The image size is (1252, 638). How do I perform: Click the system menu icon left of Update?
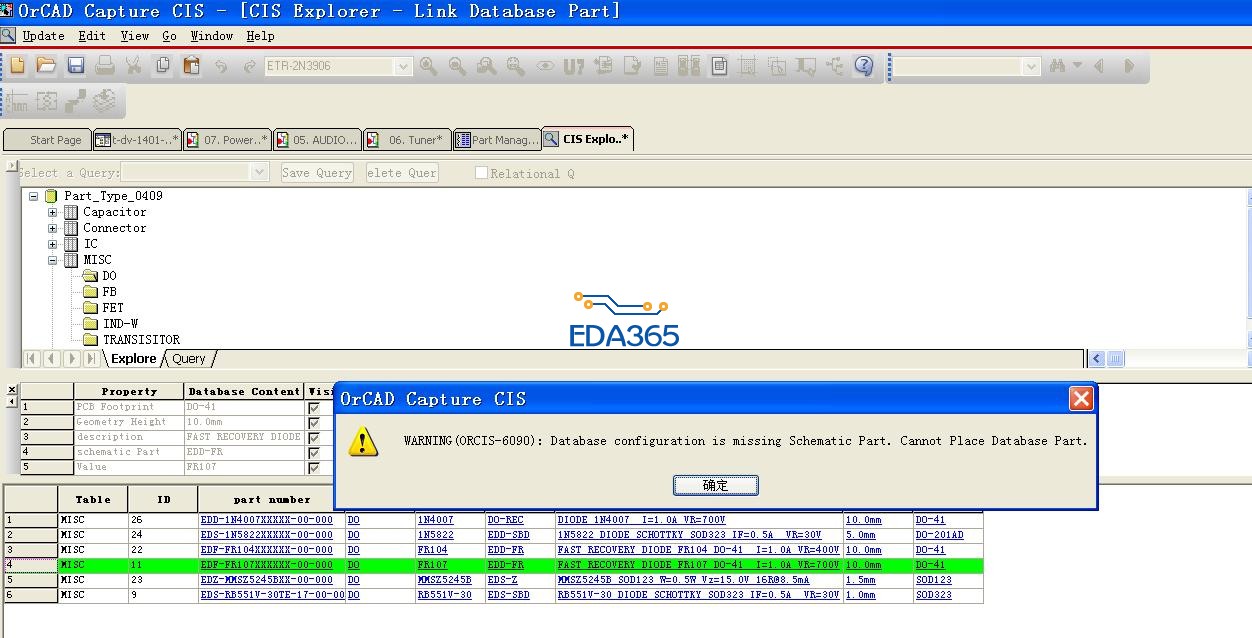point(8,35)
